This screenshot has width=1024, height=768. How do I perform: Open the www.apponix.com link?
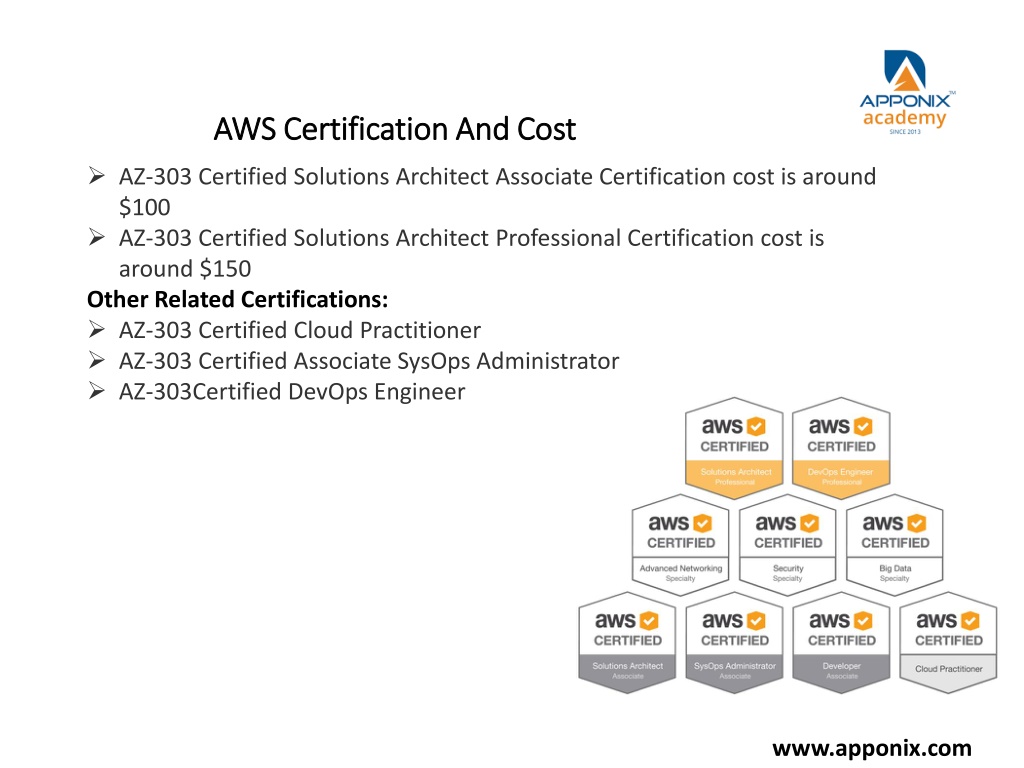pos(872,748)
